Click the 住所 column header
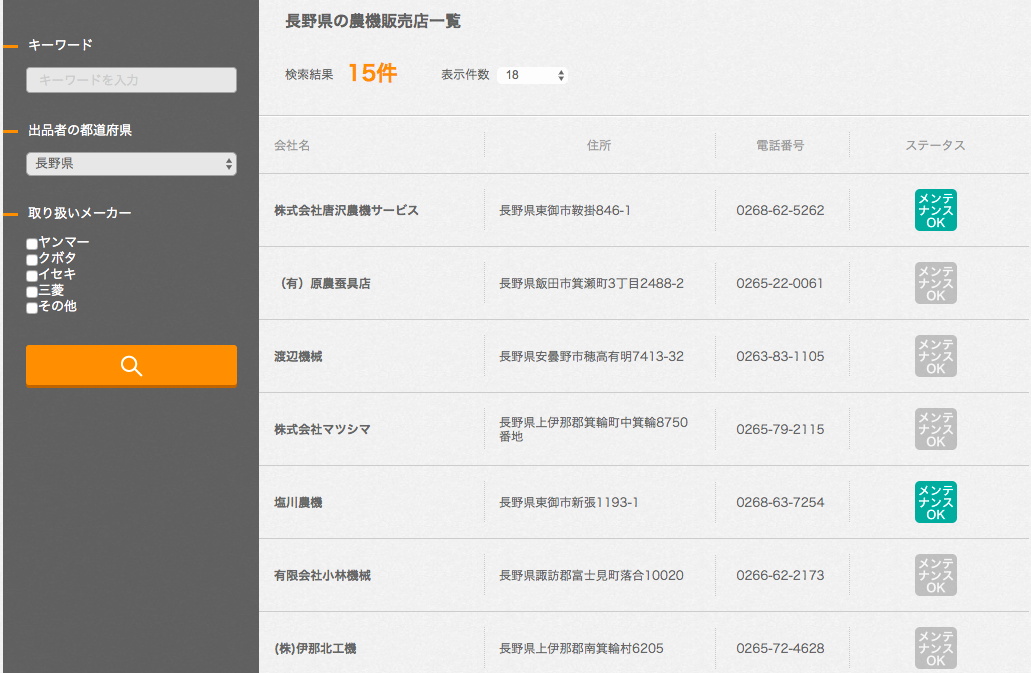The height and width of the screenshot is (673, 1031). click(599, 145)
